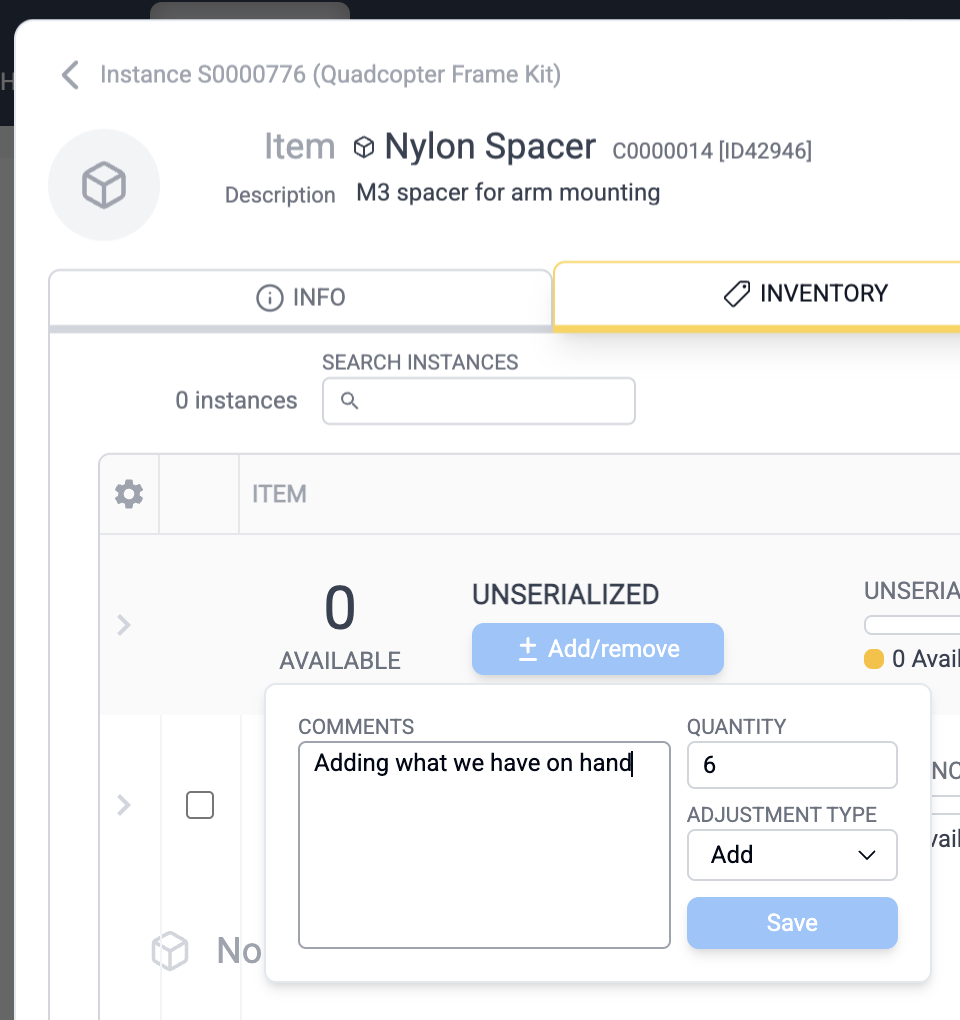Screen dimensions: 960x1020
Task: Click the faded cube icon at bottom left
Action: point(170,950)
